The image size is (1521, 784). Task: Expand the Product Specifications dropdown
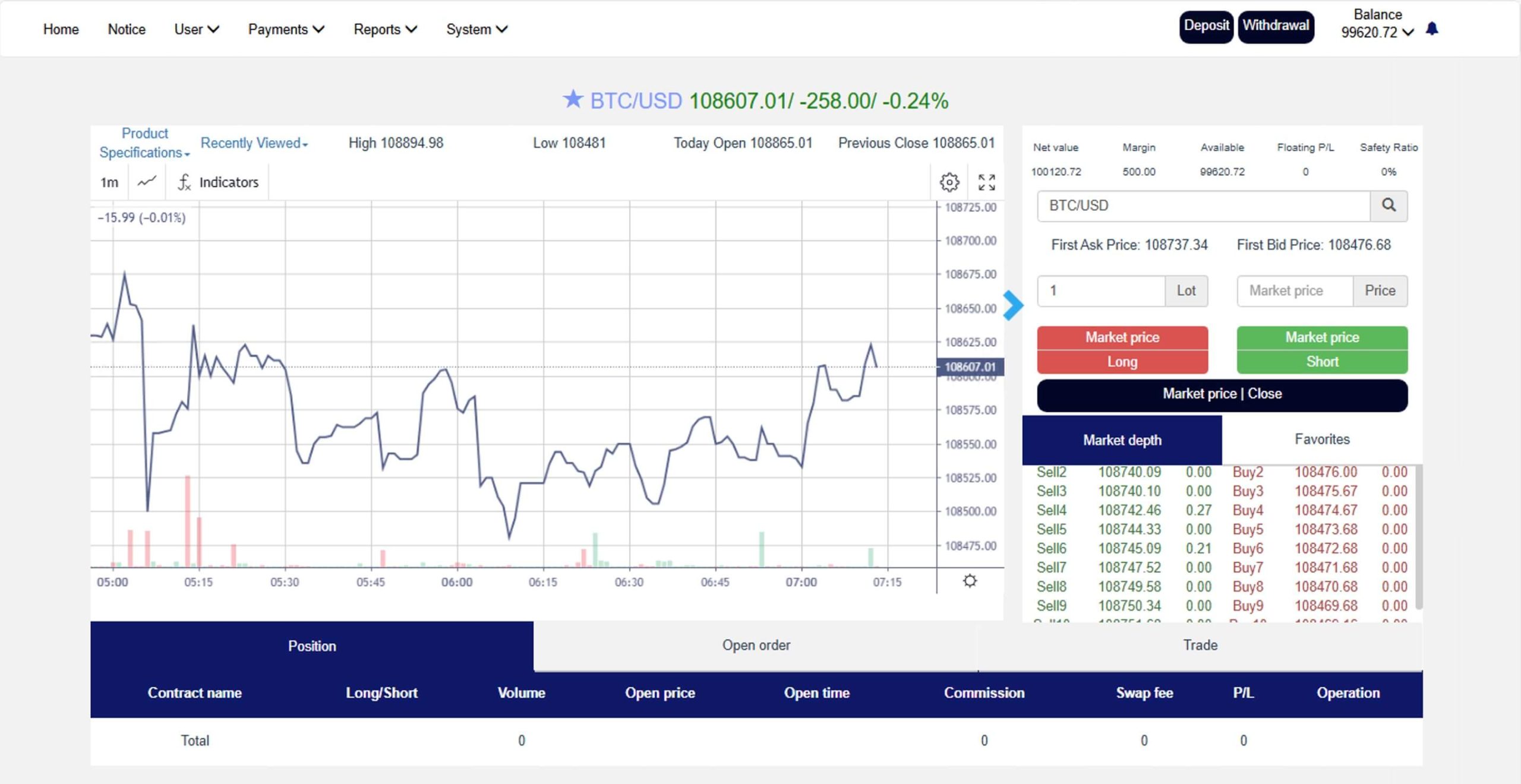pyautogui.click(x=144, y=143)
